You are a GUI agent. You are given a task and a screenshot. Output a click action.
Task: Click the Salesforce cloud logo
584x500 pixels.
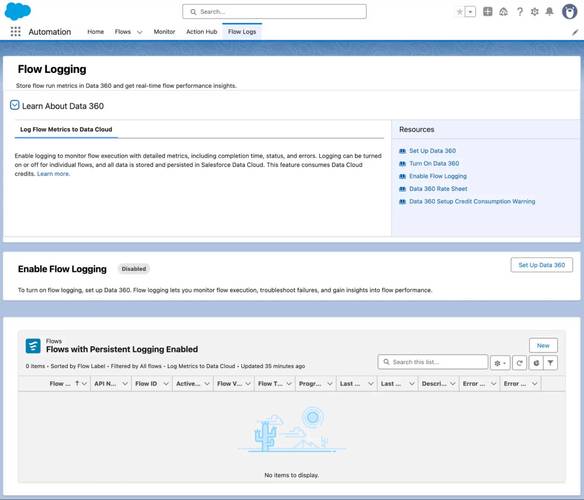point(18,11)
